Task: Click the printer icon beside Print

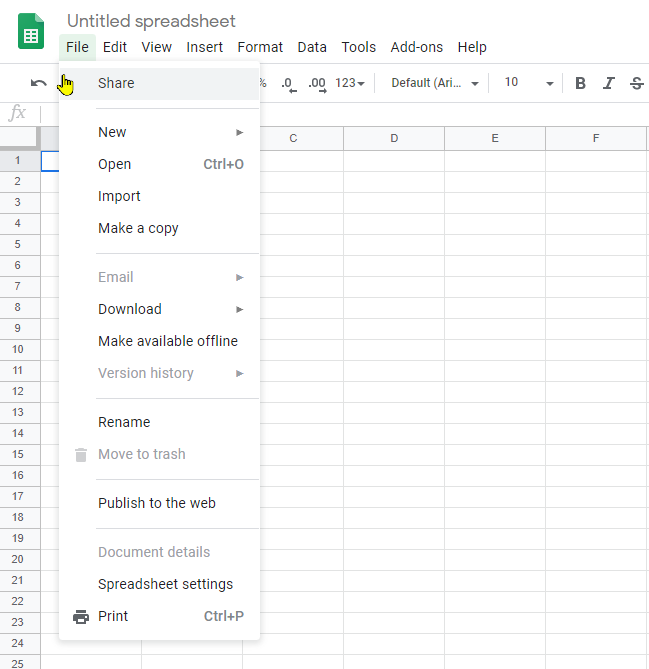Action: coord(81,617)
